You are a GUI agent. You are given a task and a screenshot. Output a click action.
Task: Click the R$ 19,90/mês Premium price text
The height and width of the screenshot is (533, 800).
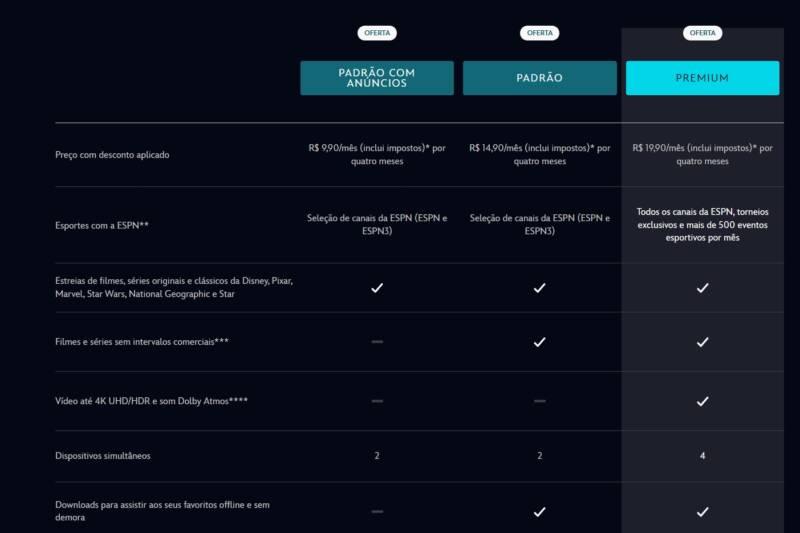[x=702, y=154]
